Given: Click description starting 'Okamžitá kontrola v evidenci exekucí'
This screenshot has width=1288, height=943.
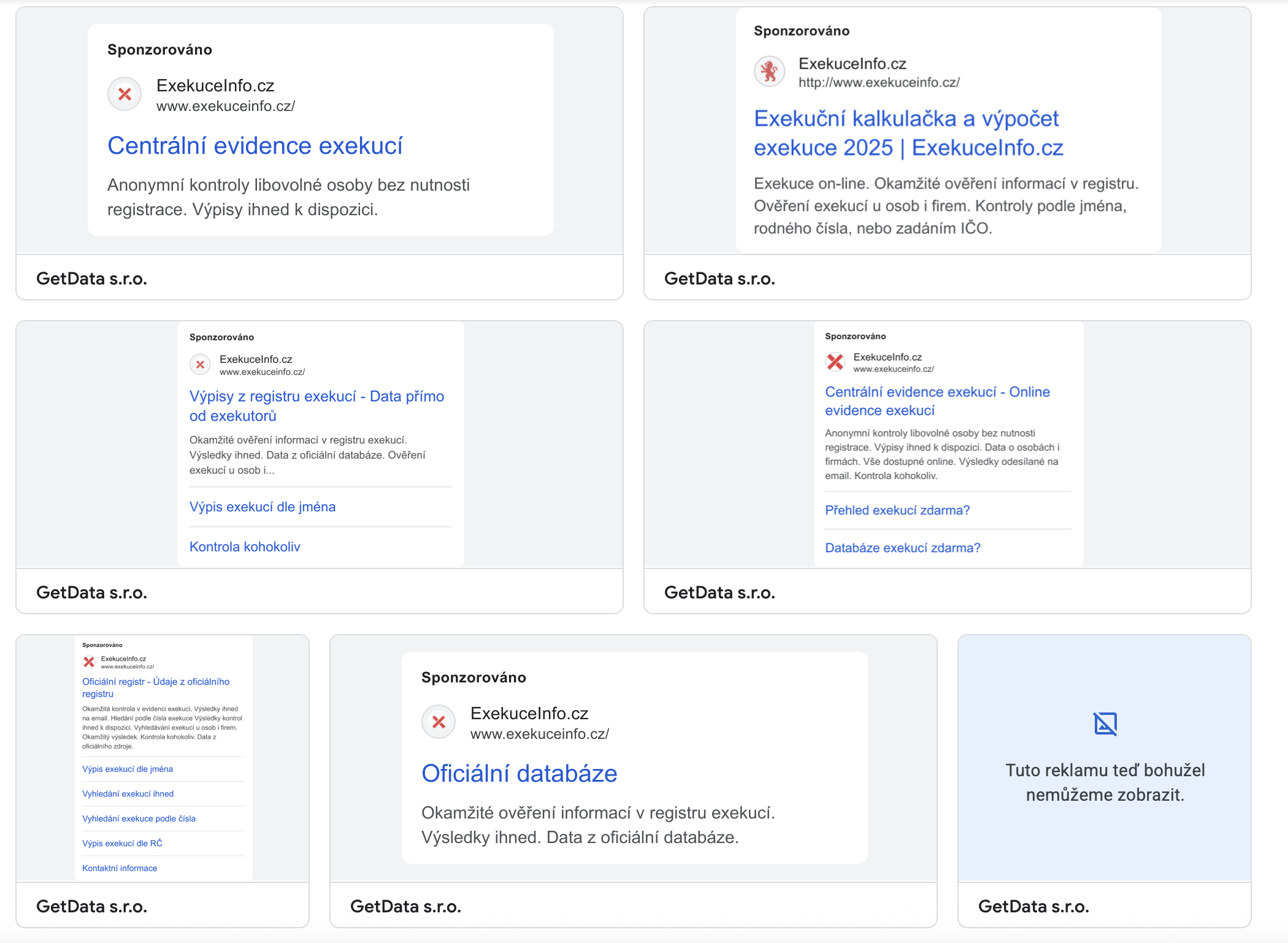Looking at the screenshot, I should pos(163,727).
